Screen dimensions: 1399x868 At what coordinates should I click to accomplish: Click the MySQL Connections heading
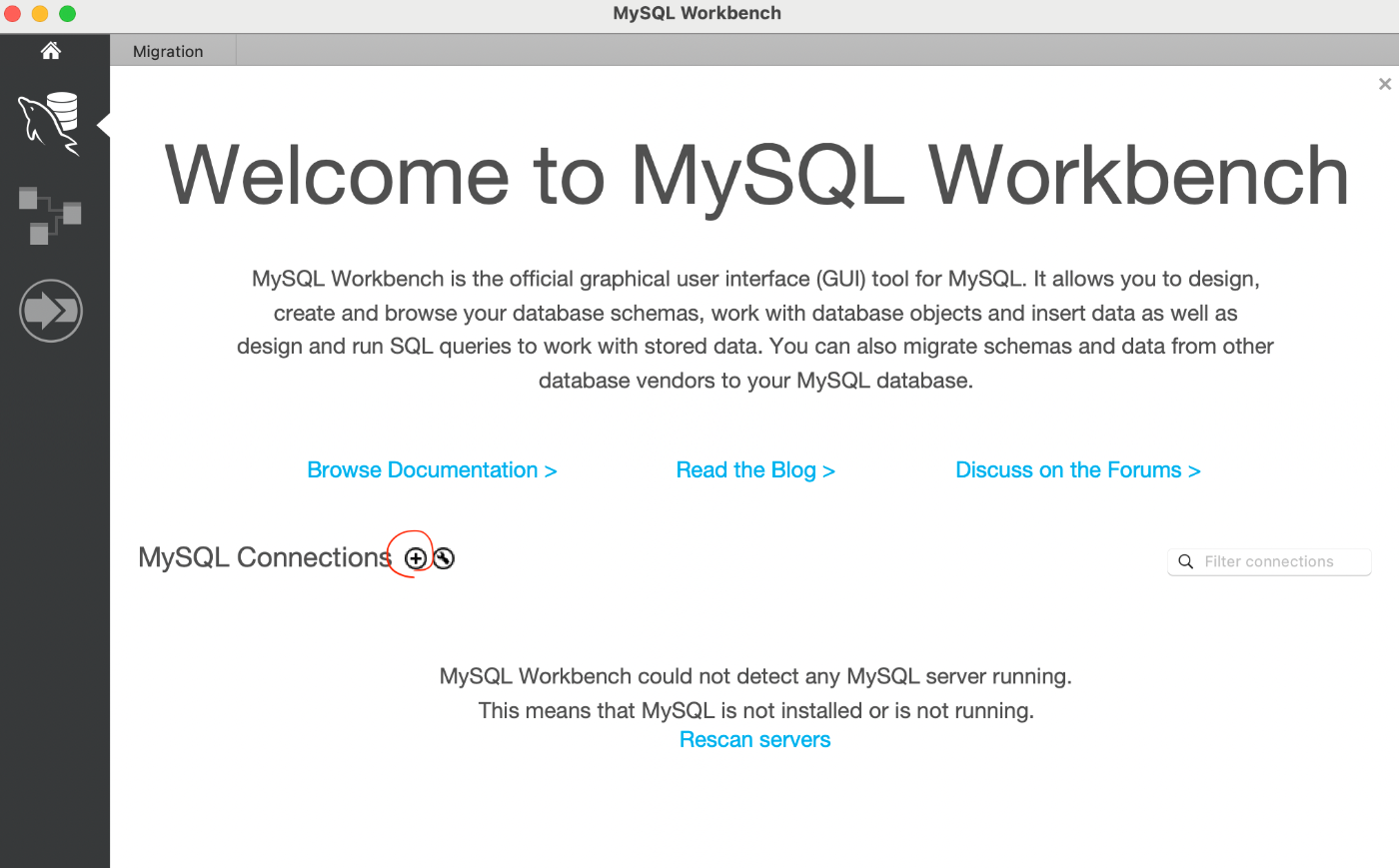pos(265,557)
